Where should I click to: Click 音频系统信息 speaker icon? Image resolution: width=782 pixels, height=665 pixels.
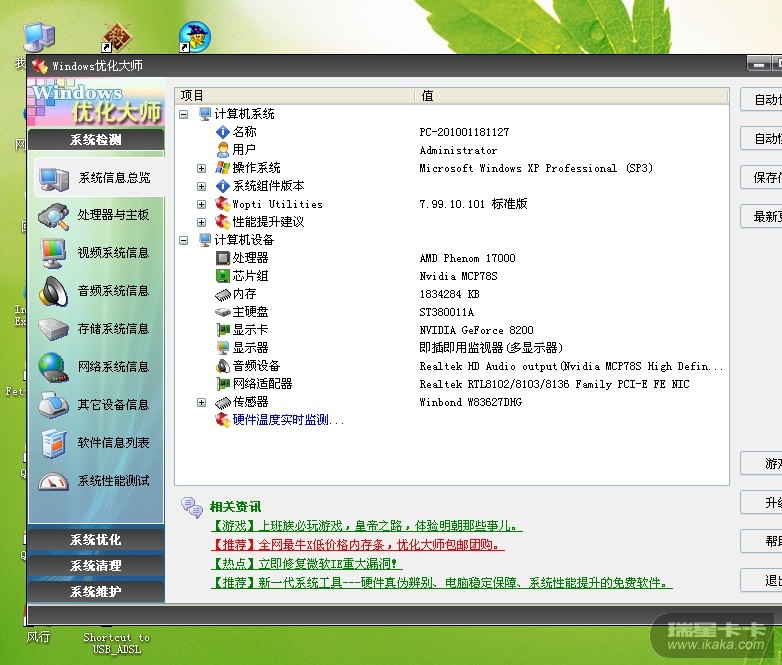click(x=54, y=291)
